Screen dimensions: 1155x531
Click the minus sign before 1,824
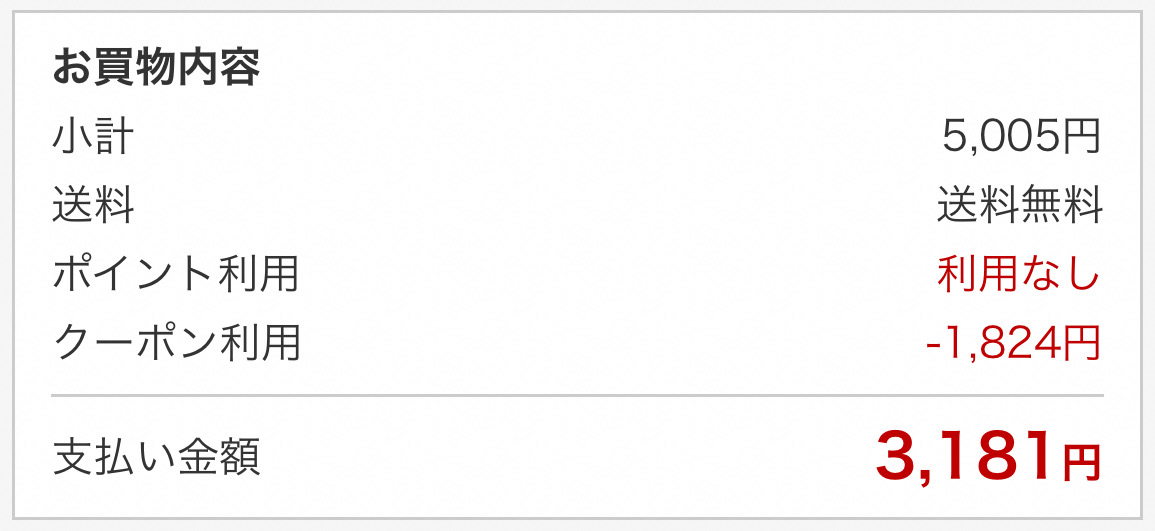[935, 344]
